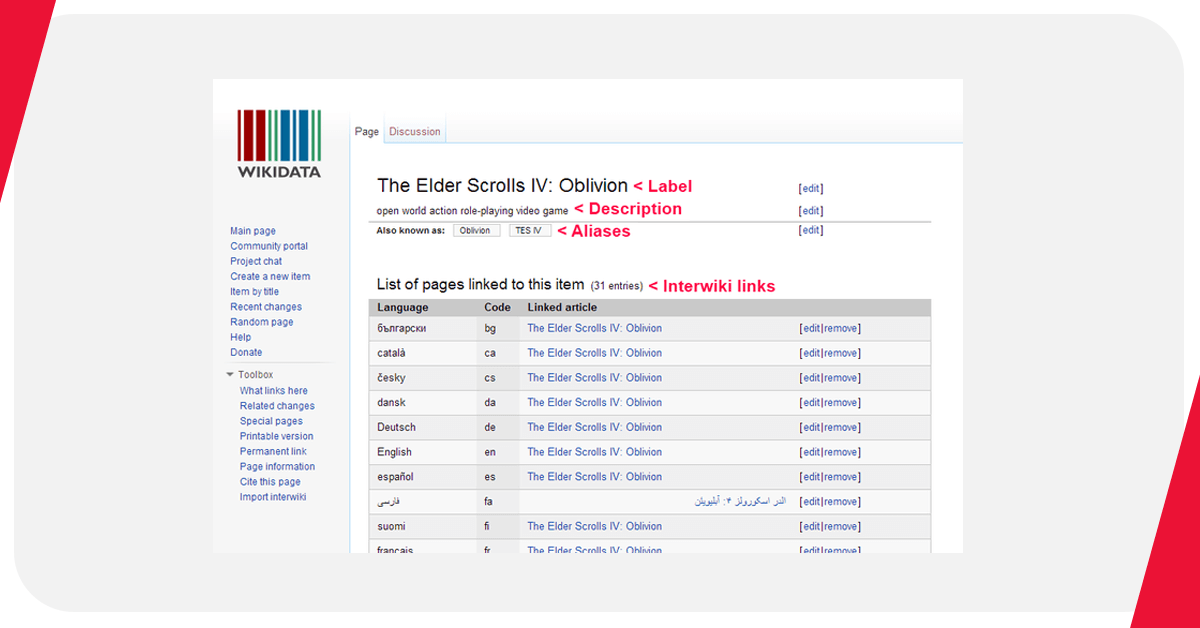Go to Project chat
This screenshot has height=628, width=1200.
(256, 261)
